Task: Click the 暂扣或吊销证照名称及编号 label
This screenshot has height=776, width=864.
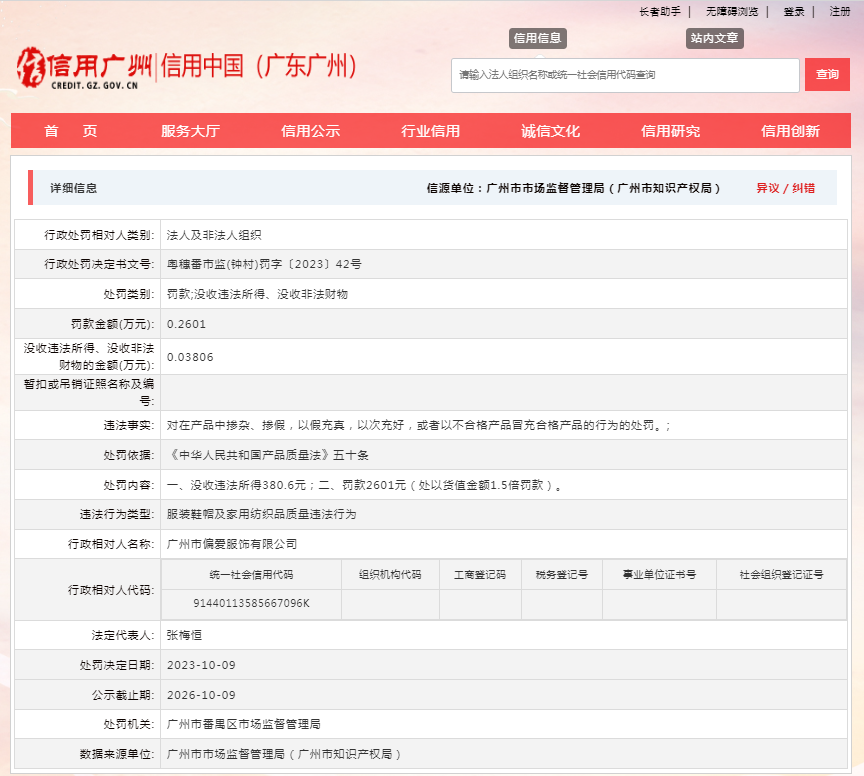Action: click(x=89, y=392)
